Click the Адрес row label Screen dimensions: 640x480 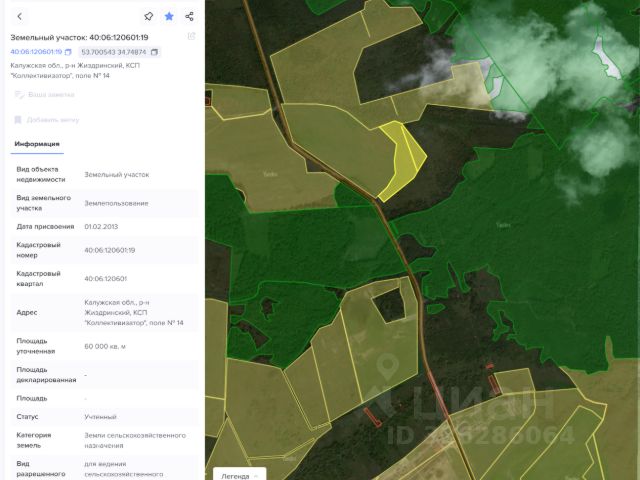pyautogui.click(x=27, y=313)
